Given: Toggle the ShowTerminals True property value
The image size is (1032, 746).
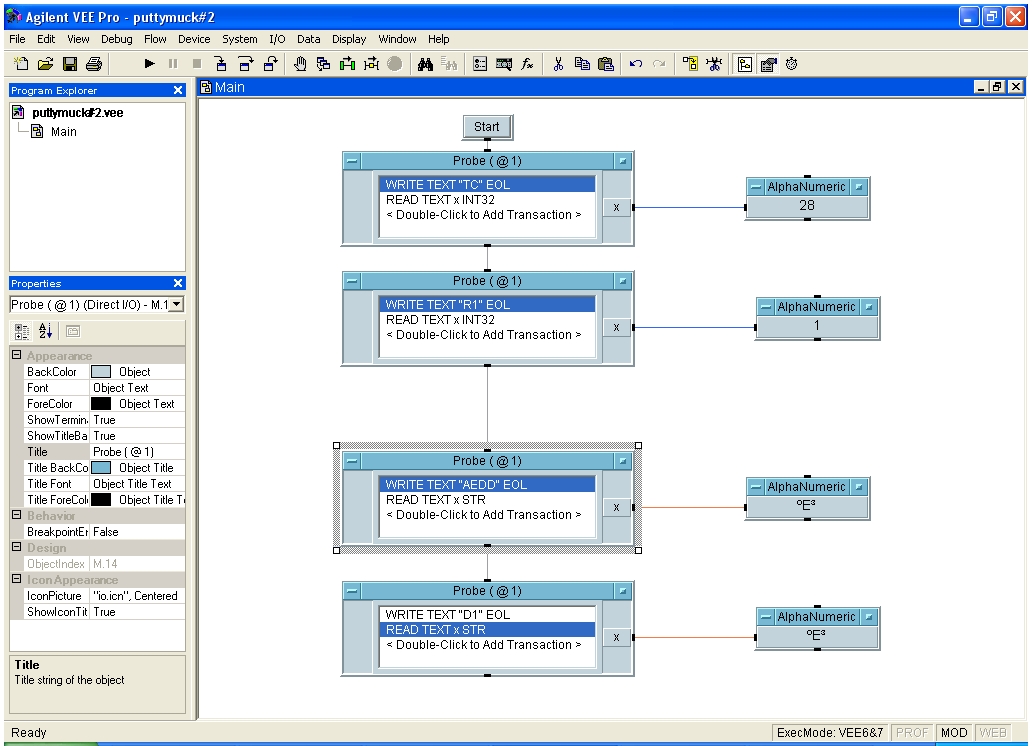Looking at the screenshot, I should 137,420.
